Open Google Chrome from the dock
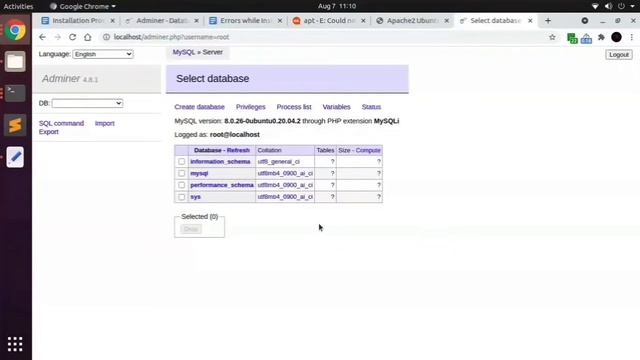Viewport: 640px width, 360px height. (x=16, y=30)
